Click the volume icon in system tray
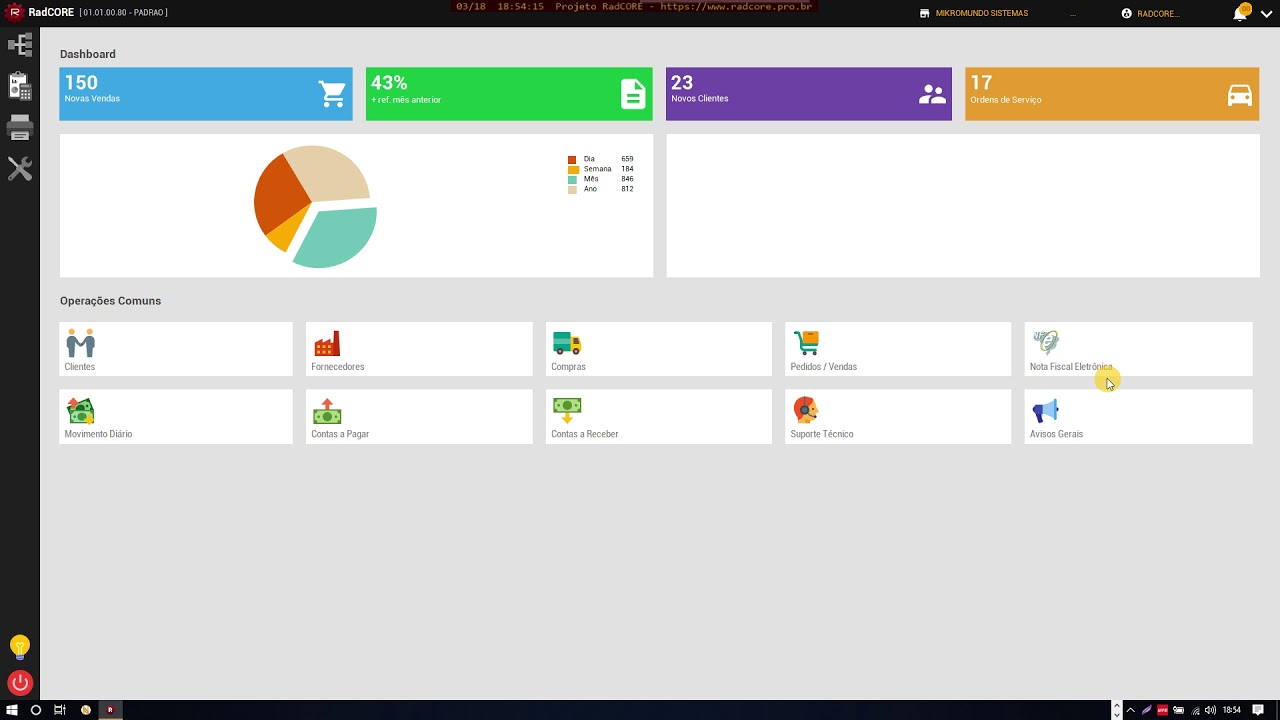 coord(1211,710)
